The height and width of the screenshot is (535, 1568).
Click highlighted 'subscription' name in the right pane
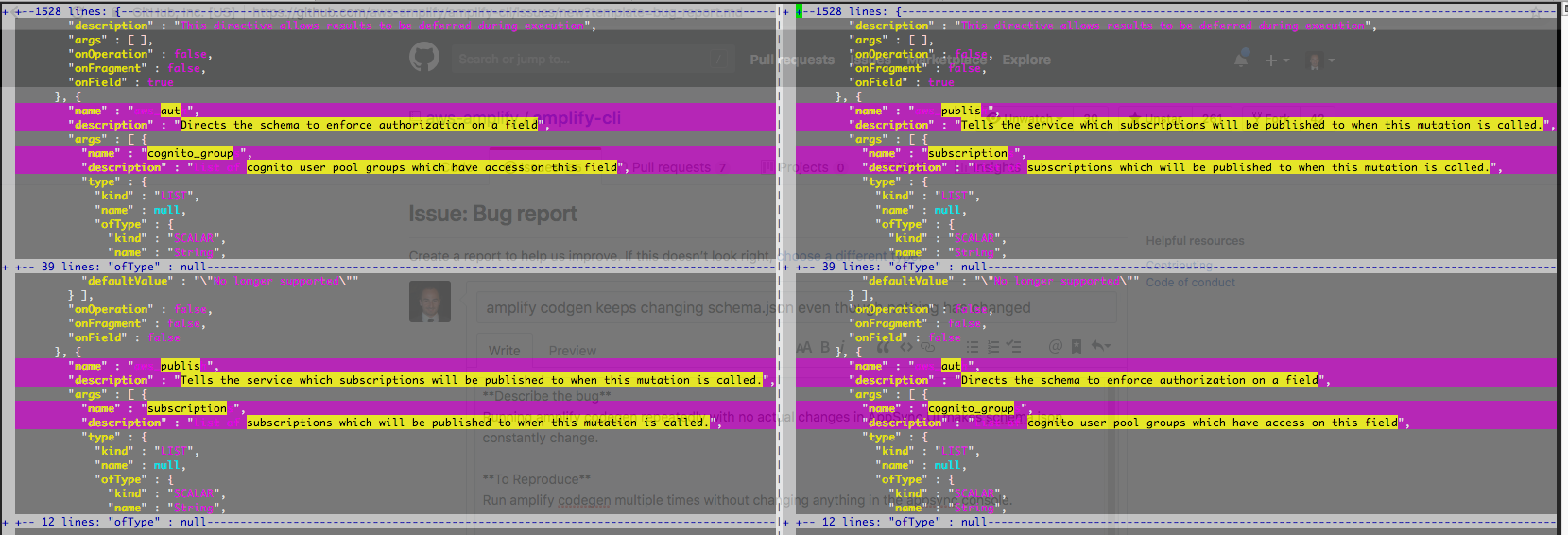(968, 153)
